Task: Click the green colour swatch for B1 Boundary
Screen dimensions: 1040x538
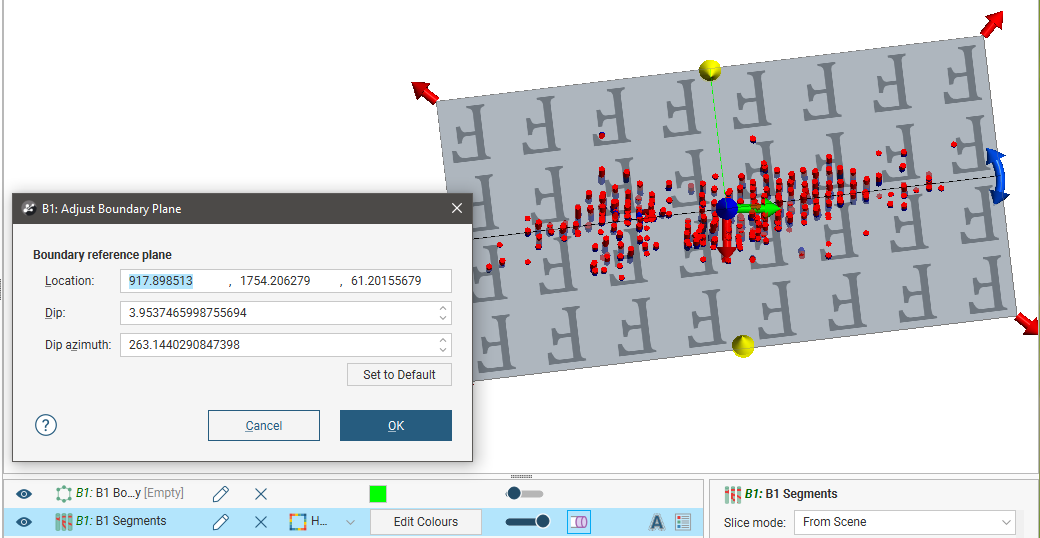Action: [x=377, y=494]
